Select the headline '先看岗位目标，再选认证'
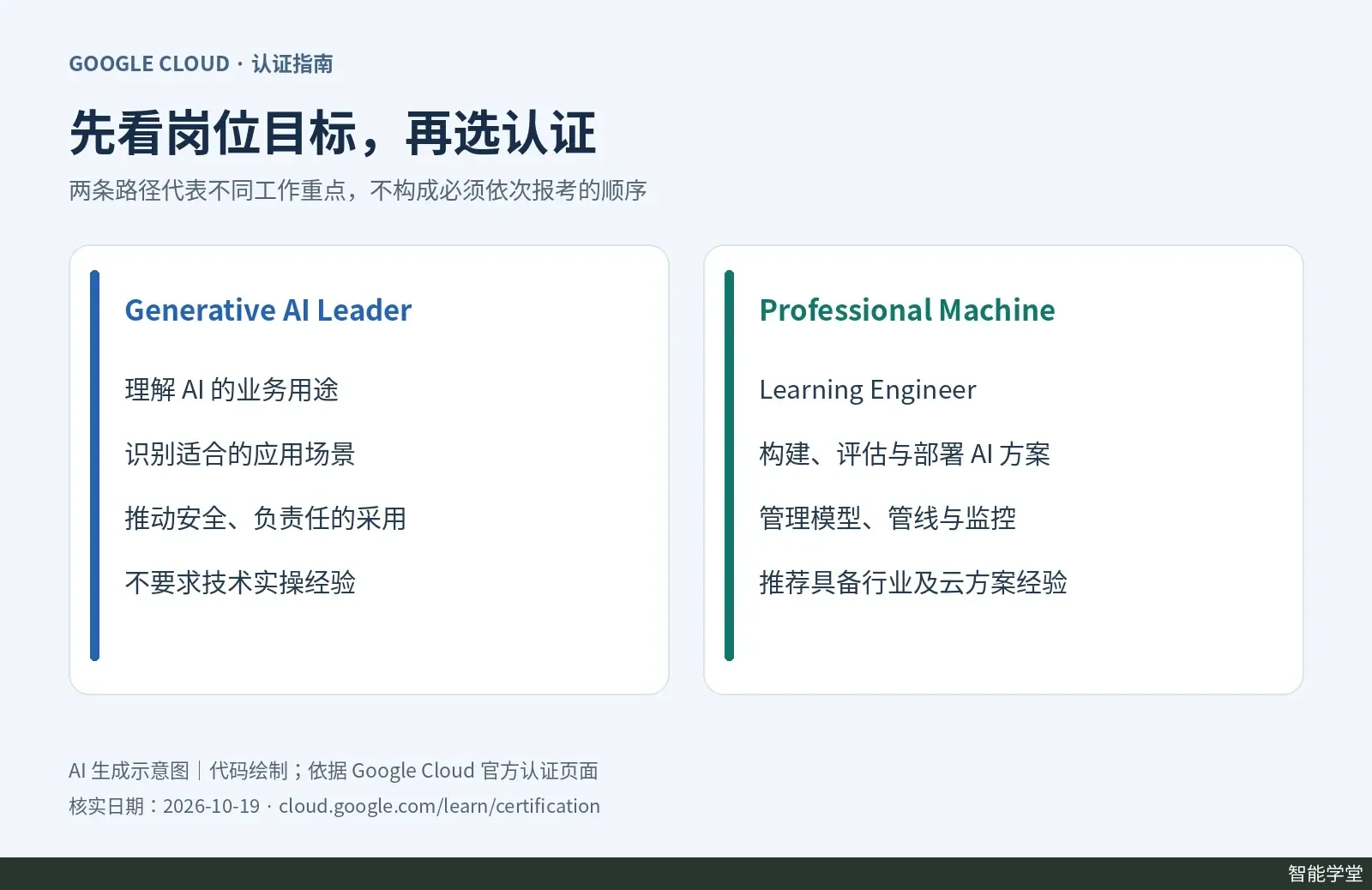 [x=333, y=133]
